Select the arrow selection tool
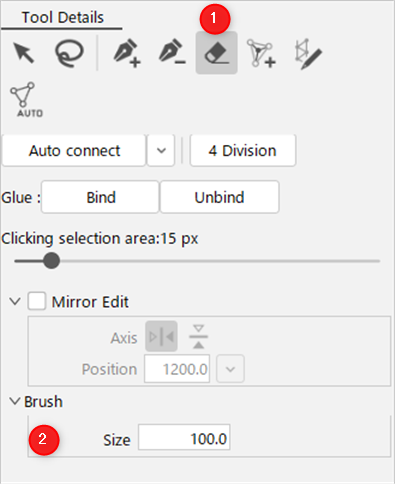This screenshot has height=484, width=395. click(x=24, y=53)
